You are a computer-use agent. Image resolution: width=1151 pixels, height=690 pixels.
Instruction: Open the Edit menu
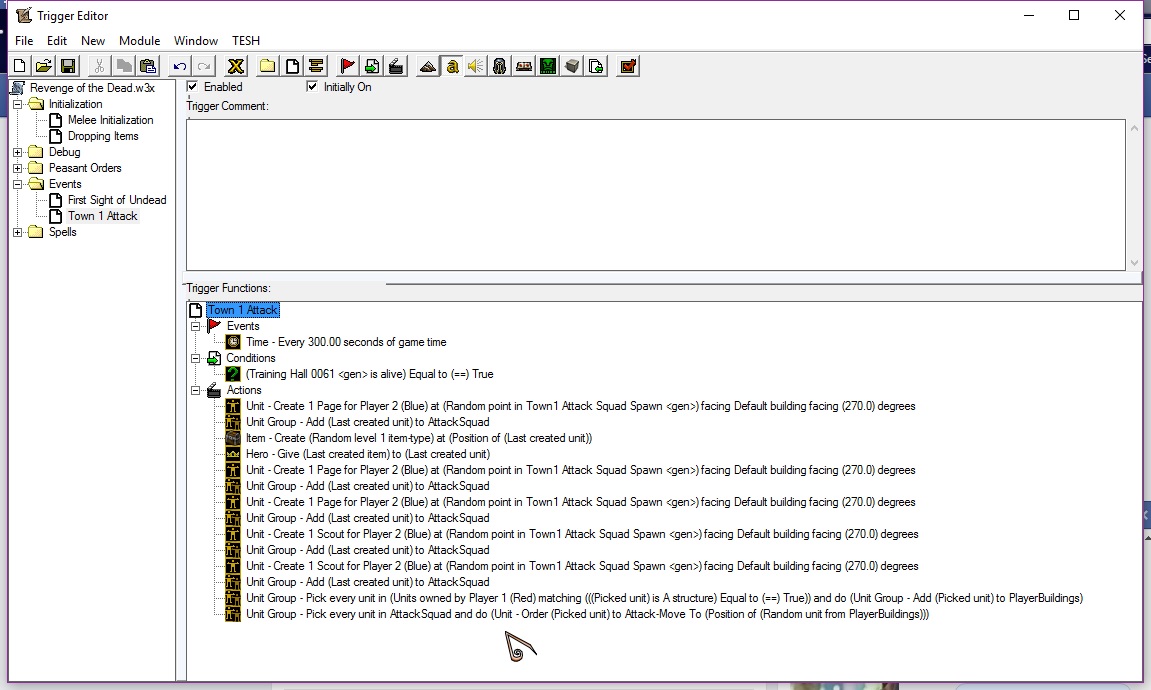coord(57,41)
